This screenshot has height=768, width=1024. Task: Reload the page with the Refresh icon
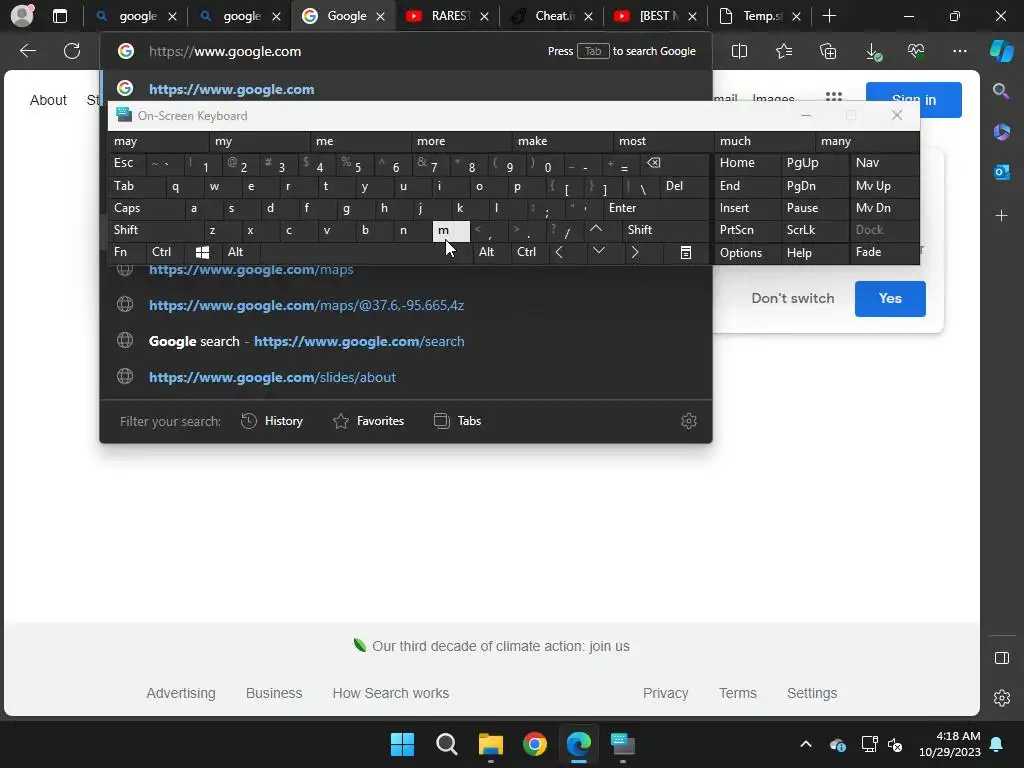(72, 51)
